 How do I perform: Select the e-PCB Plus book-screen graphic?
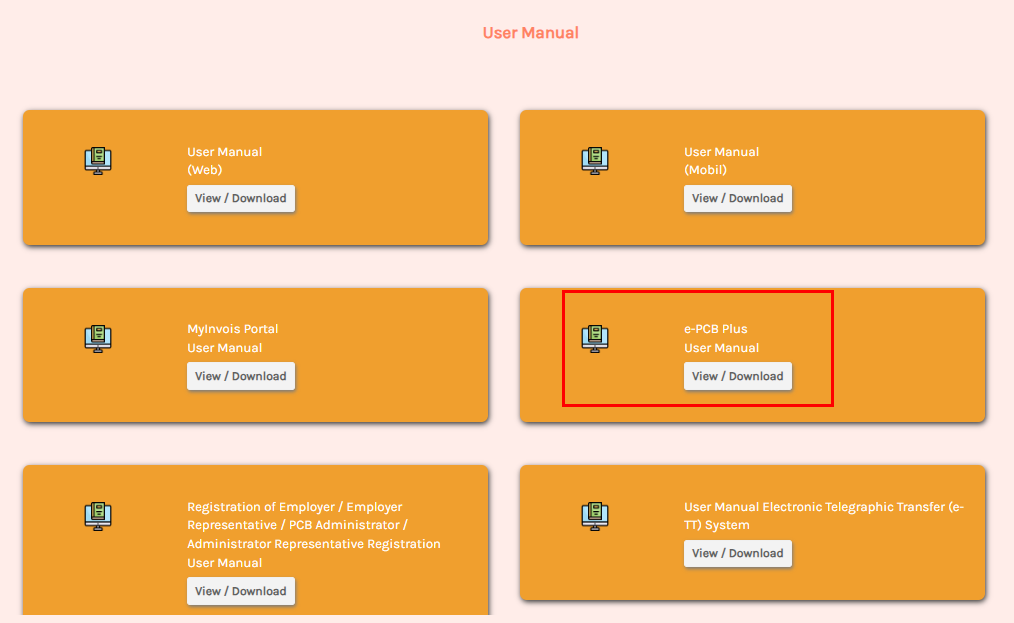(594, 338)
